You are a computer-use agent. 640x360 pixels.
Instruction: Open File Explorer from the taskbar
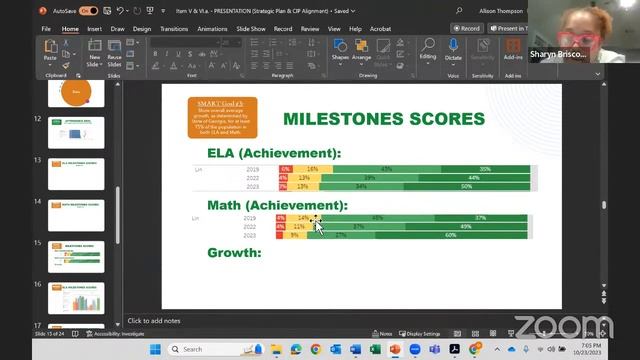coord(276,349)
